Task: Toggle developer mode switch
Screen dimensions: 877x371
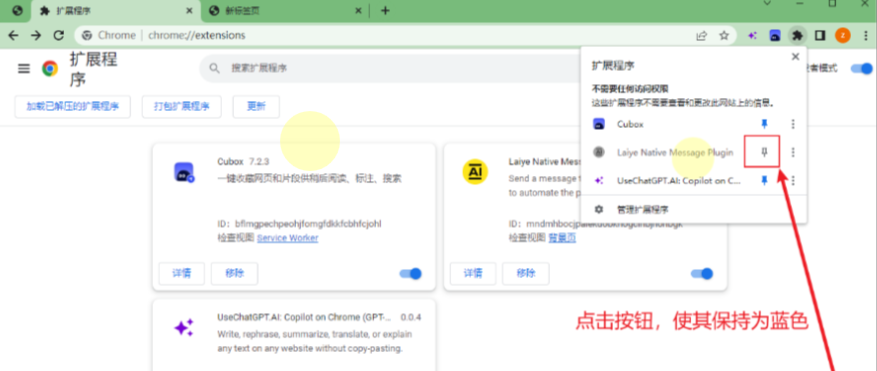Action: pyautogui.click(x=861, y=68)
